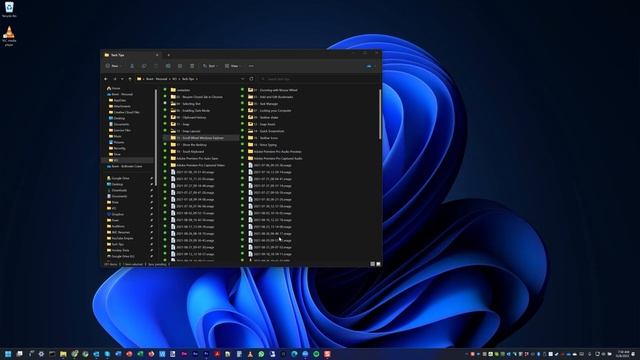
Task: Open the Windows Start menu
Action: point(8,354)
